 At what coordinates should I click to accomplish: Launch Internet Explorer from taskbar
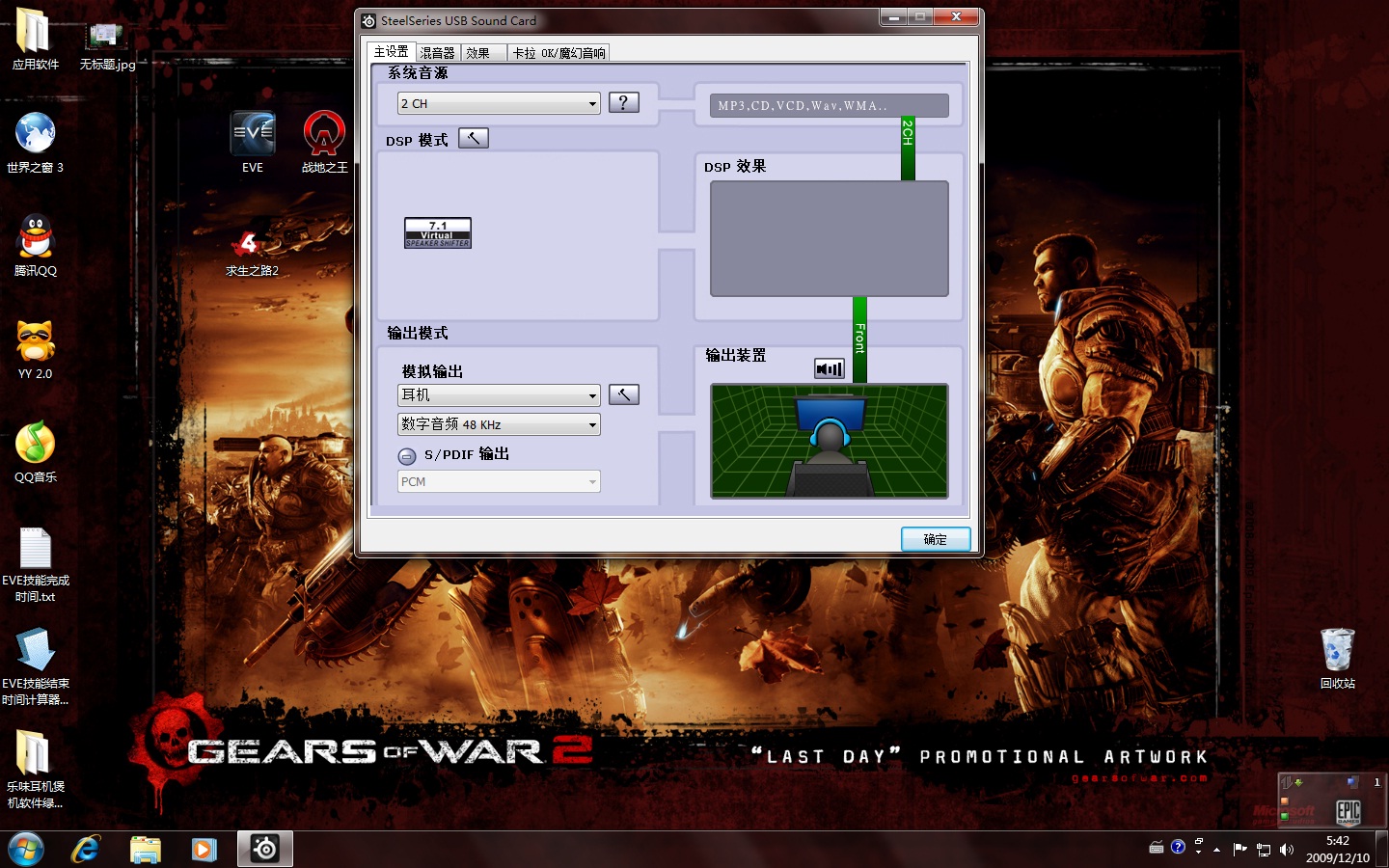tap(86, 850)
